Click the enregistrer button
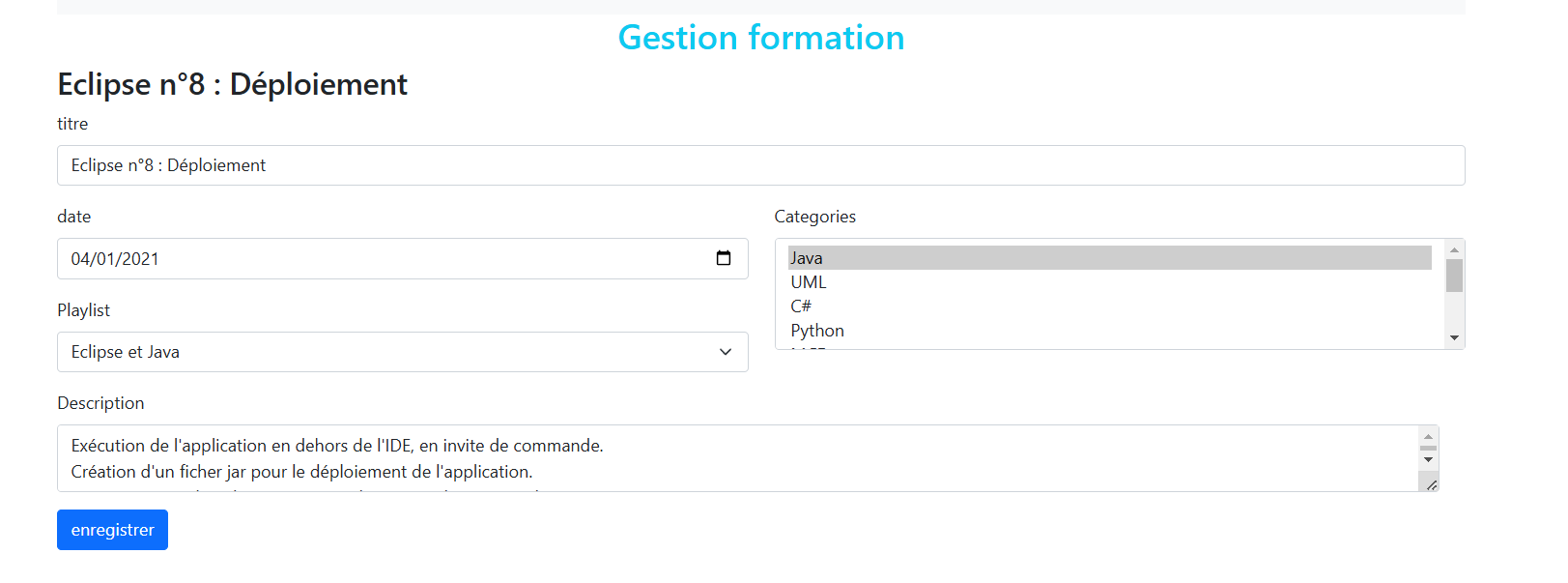Viewport: 1568px width, 583px height. (112, 530)
